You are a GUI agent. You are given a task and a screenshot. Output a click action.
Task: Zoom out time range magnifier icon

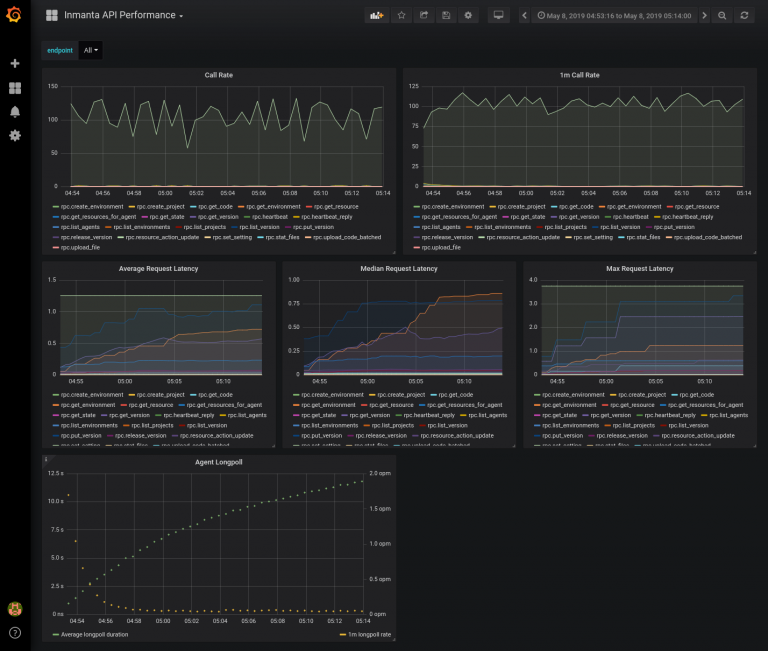722,16
